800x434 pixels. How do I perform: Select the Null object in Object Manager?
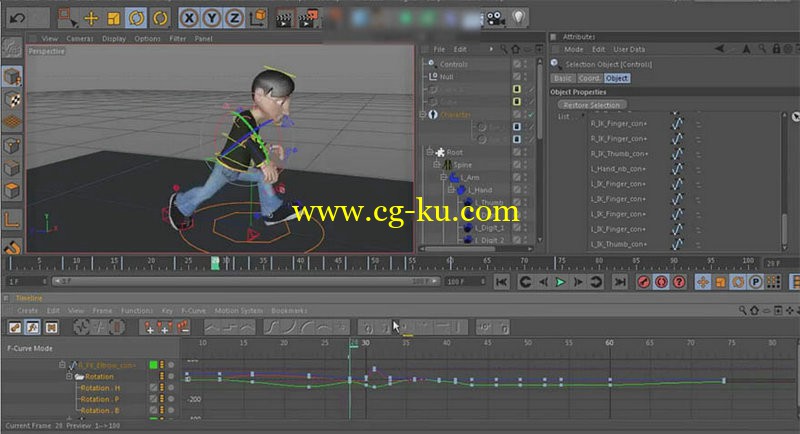(x=446, y=76)
